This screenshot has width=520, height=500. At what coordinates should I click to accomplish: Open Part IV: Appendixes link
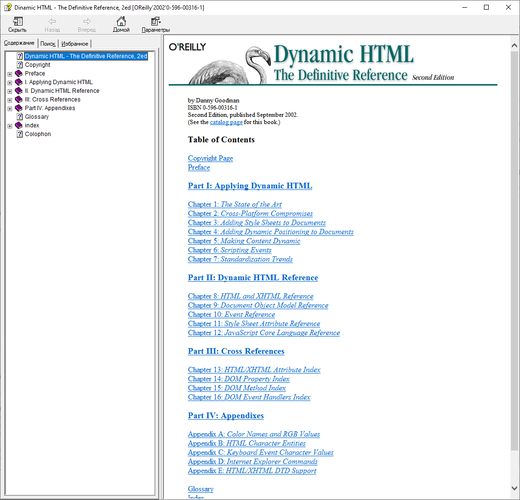226,415
